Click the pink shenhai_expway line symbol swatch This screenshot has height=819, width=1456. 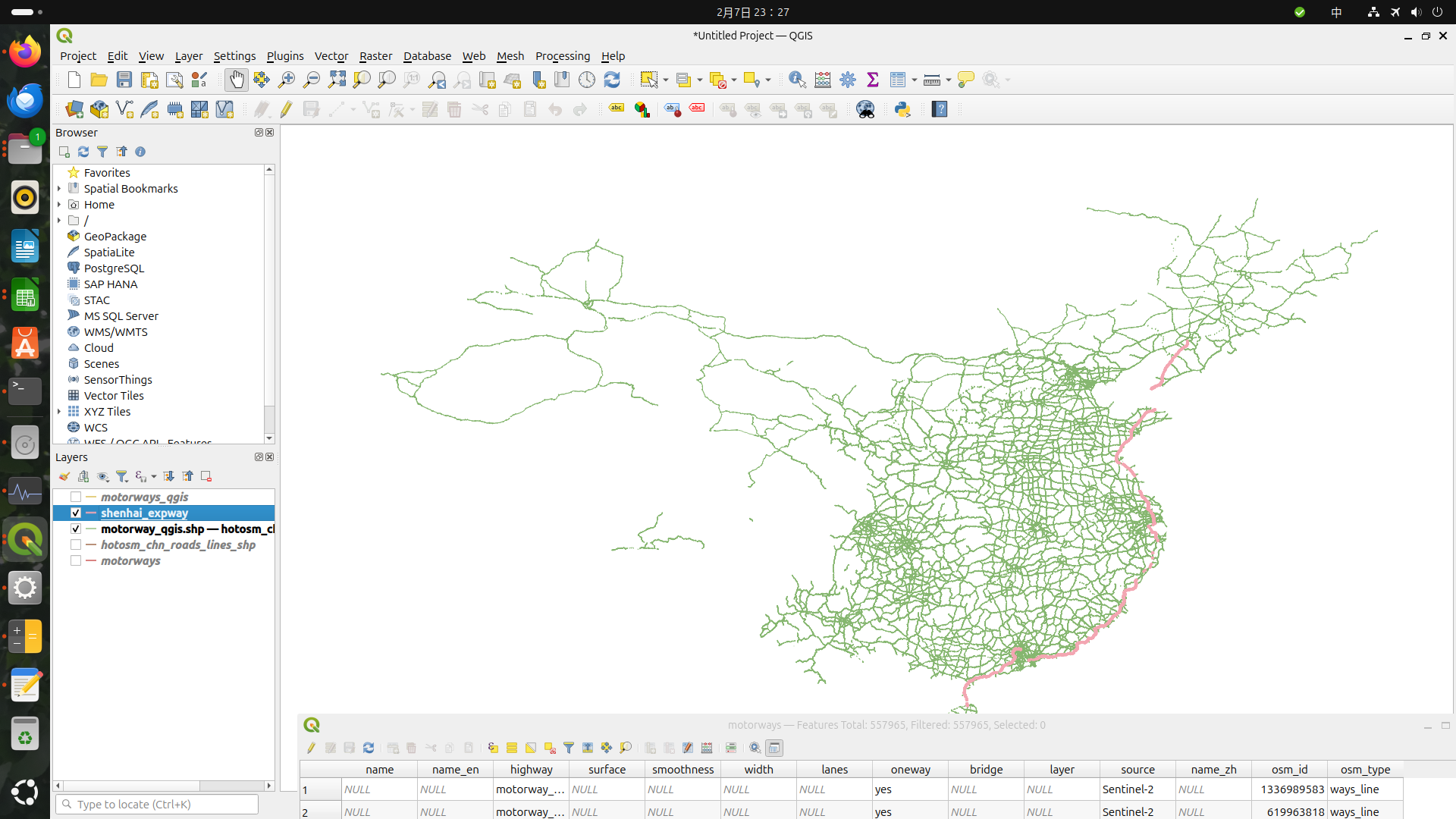(91, 513)
